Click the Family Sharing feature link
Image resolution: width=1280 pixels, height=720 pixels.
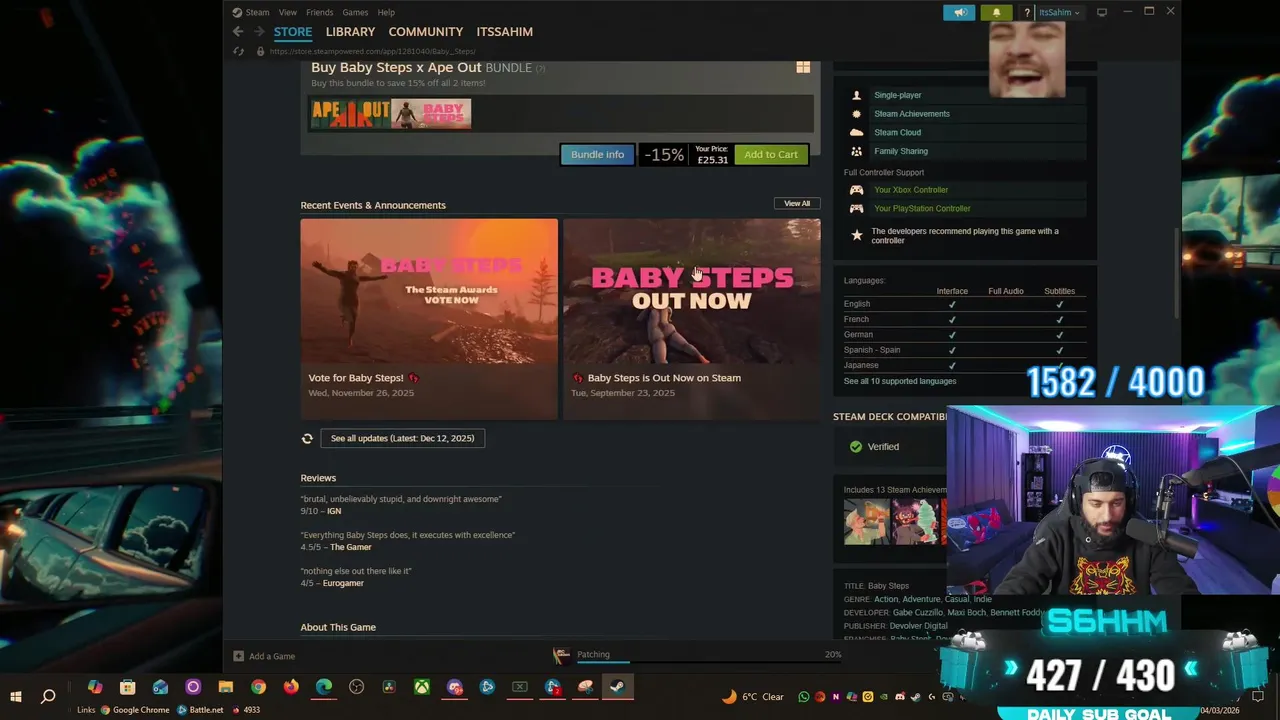[x=901, y=151]
